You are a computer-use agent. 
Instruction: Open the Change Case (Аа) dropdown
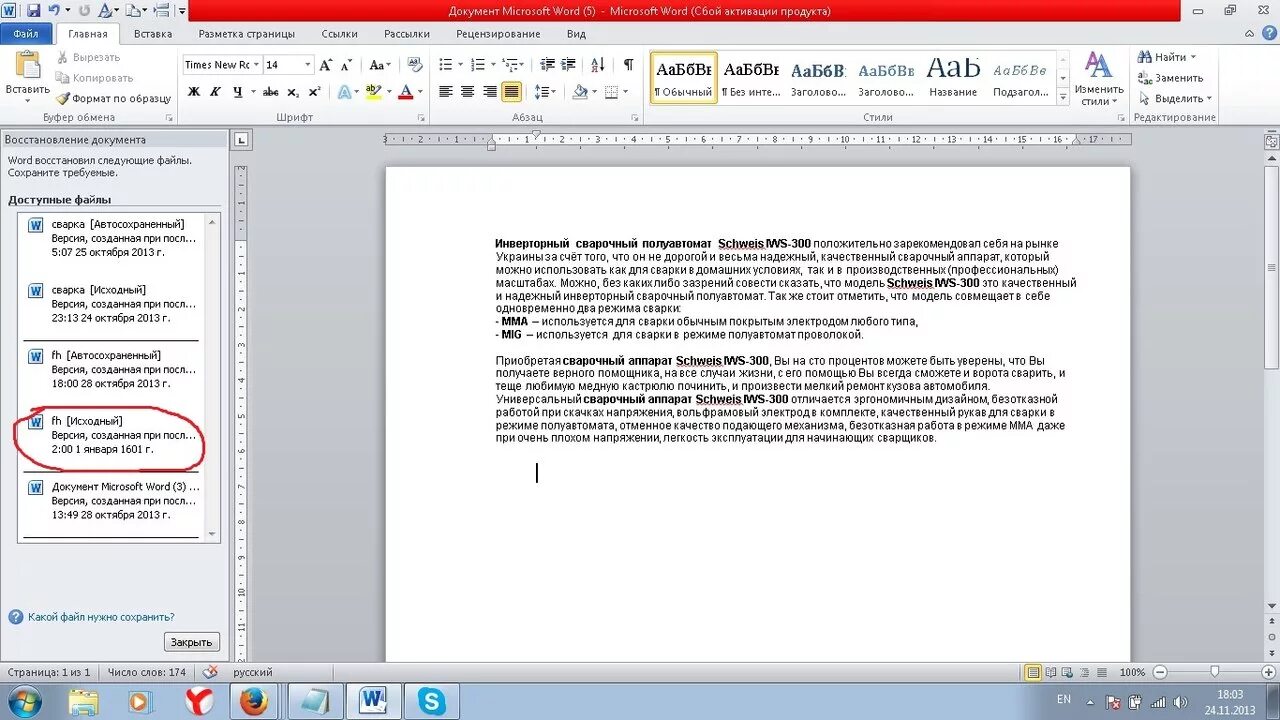pos(379,65)
